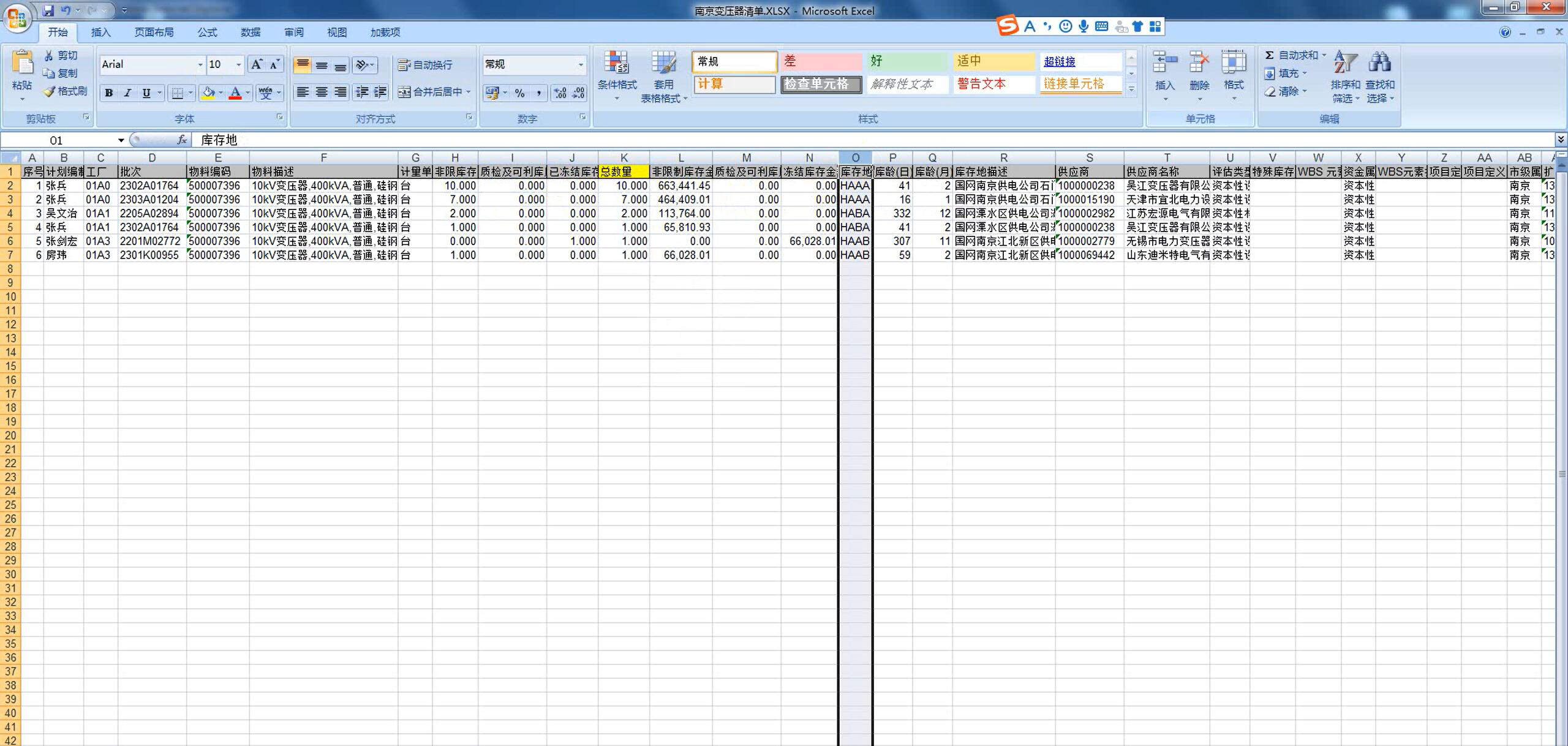Click the Increase Font Size icon
The width and height of the screenshot is (1568, 746).
pyautogui.click(x=257, y=64)
